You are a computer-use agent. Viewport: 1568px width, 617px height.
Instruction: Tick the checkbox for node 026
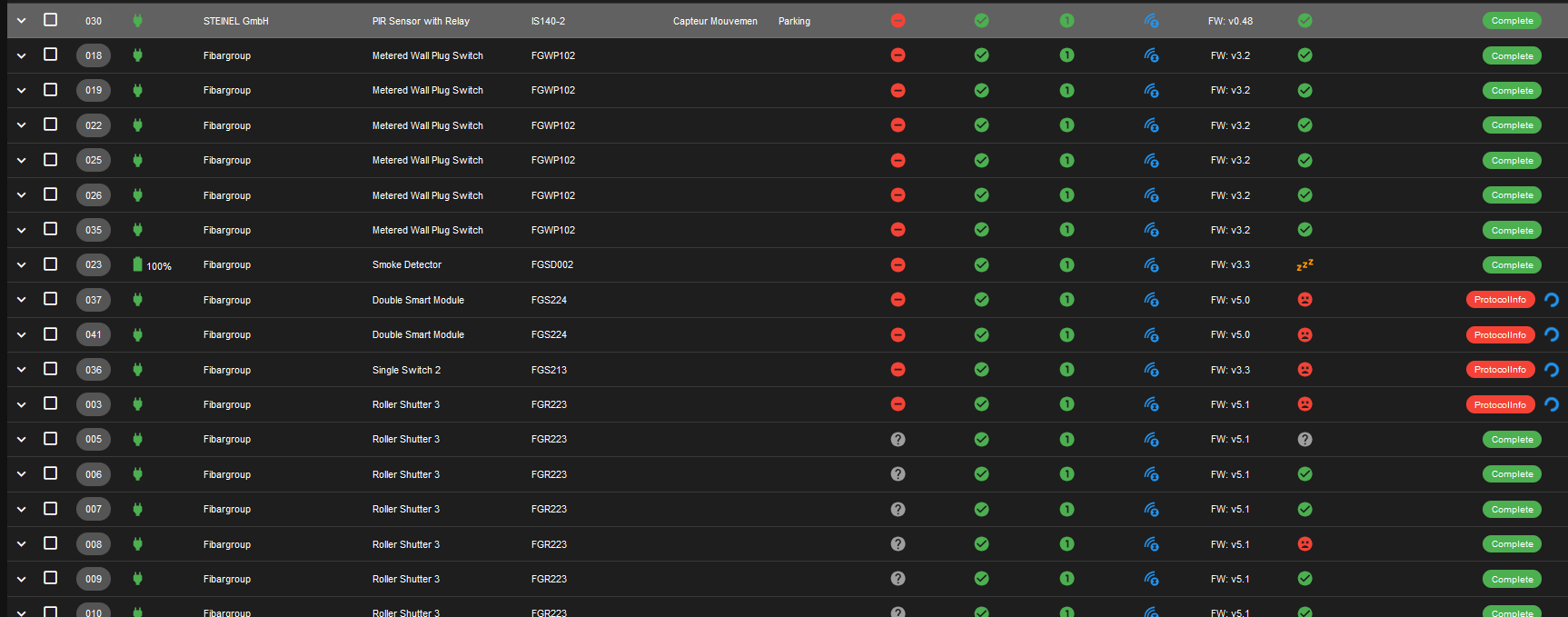point(51,194)
